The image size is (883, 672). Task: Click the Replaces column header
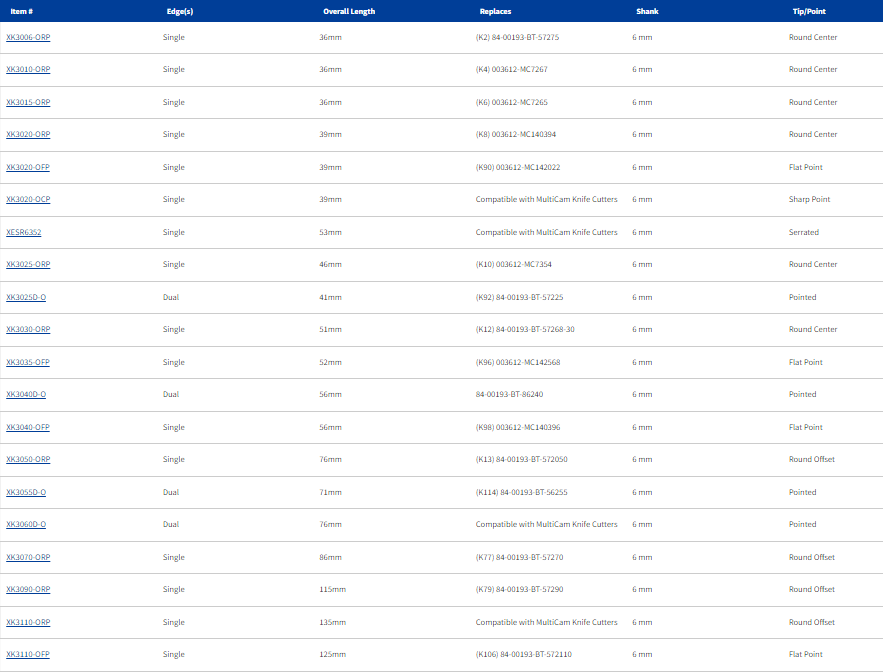496,11
